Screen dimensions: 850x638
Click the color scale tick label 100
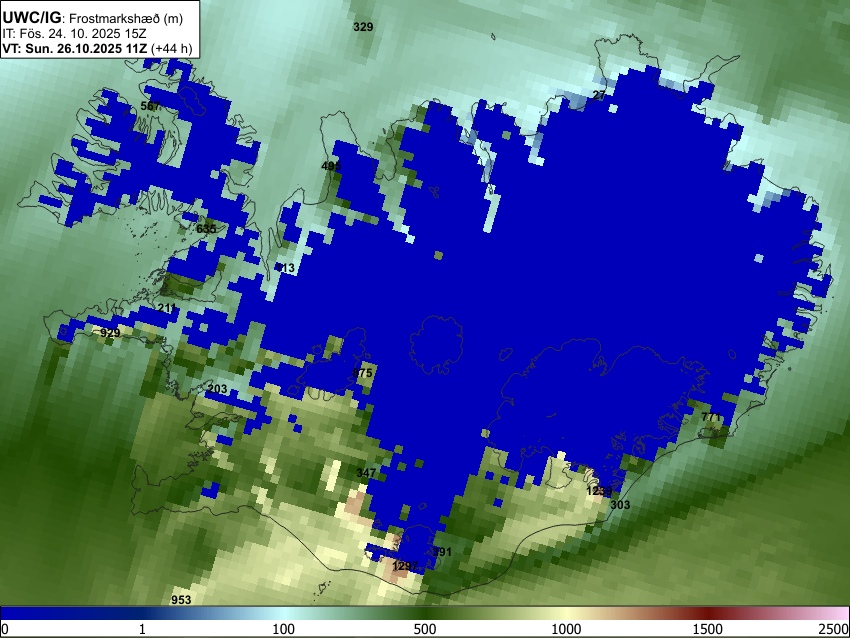tap(284, 629)
